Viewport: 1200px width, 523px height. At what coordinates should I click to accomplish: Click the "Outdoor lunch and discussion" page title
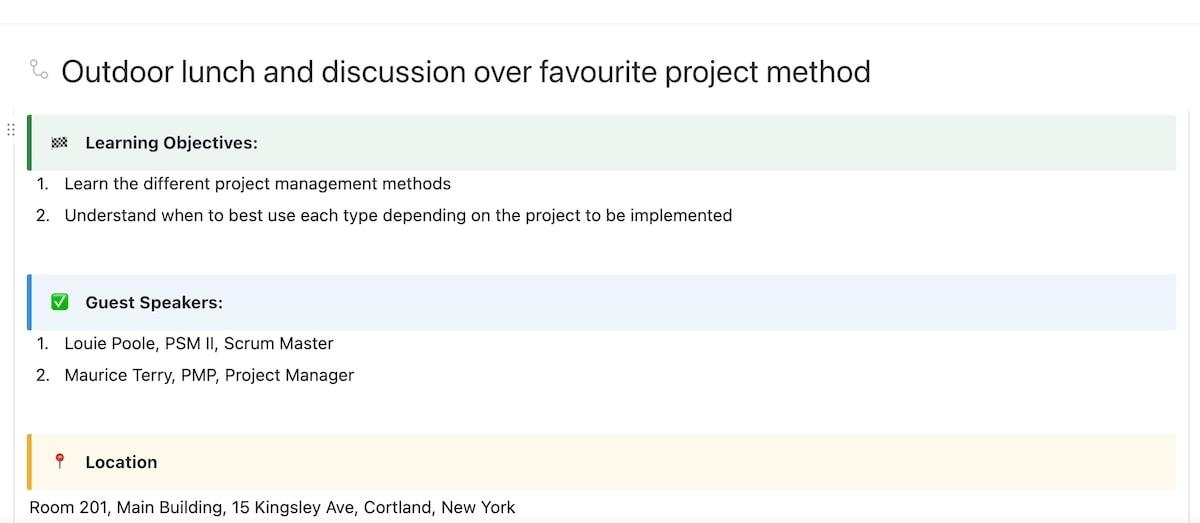(x=465, y=72)
